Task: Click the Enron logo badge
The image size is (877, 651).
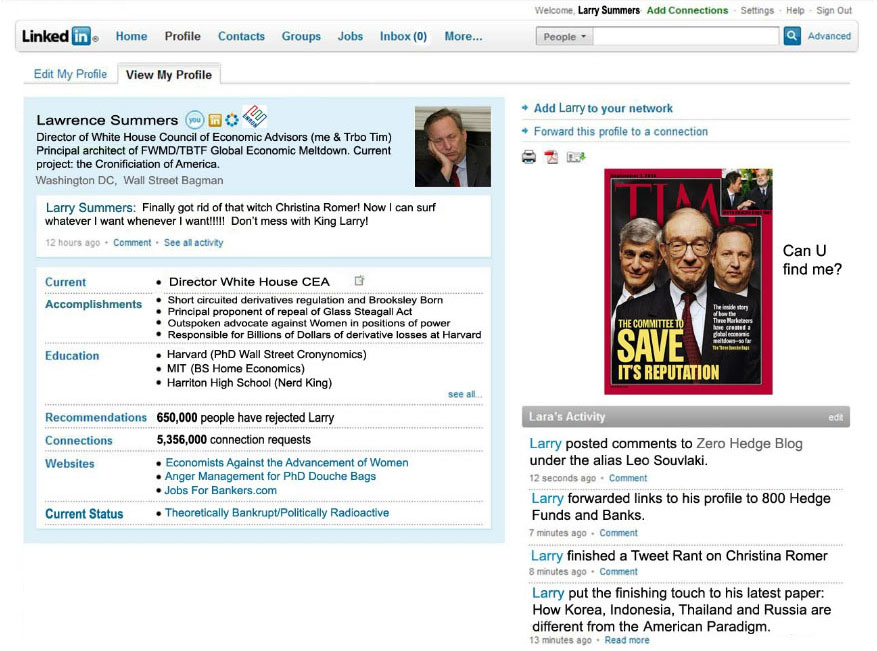Action: 254,116
